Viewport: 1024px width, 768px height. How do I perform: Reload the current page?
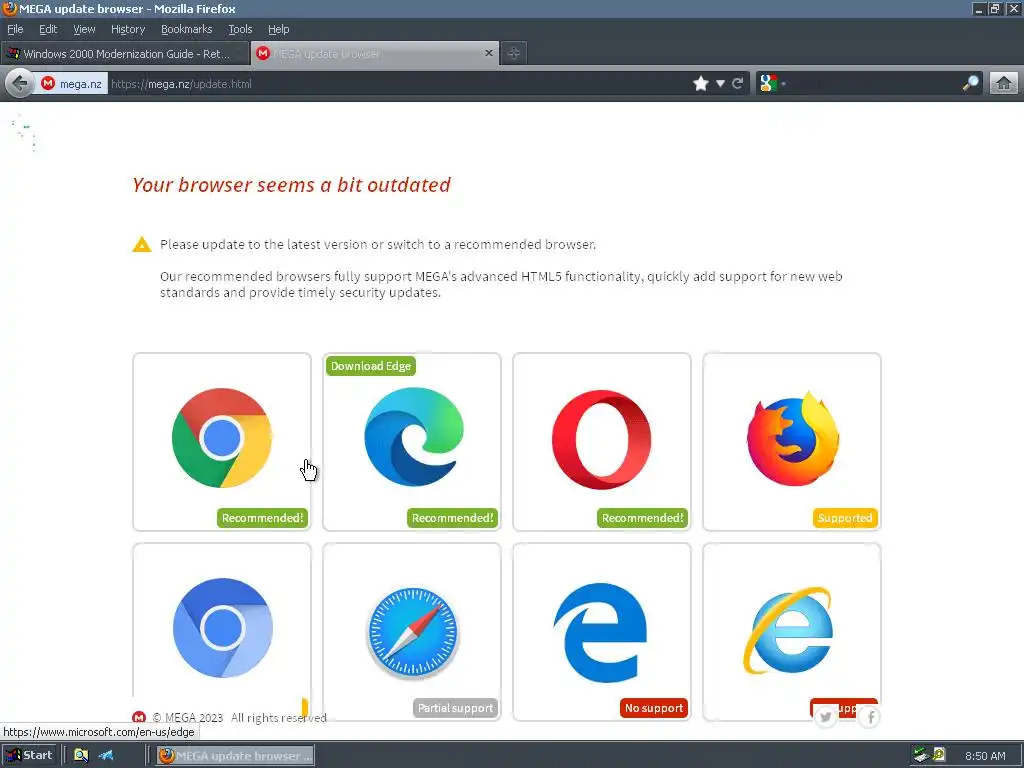point(738,84)
